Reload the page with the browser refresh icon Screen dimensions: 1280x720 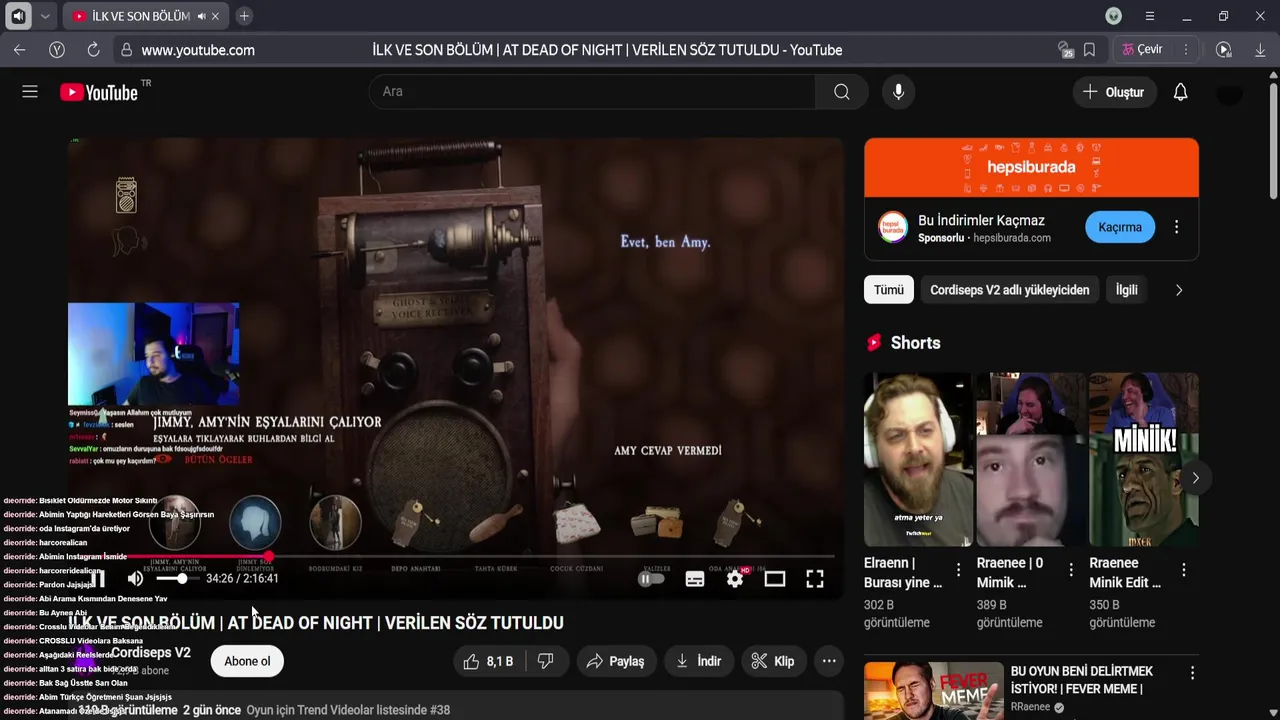93,50
